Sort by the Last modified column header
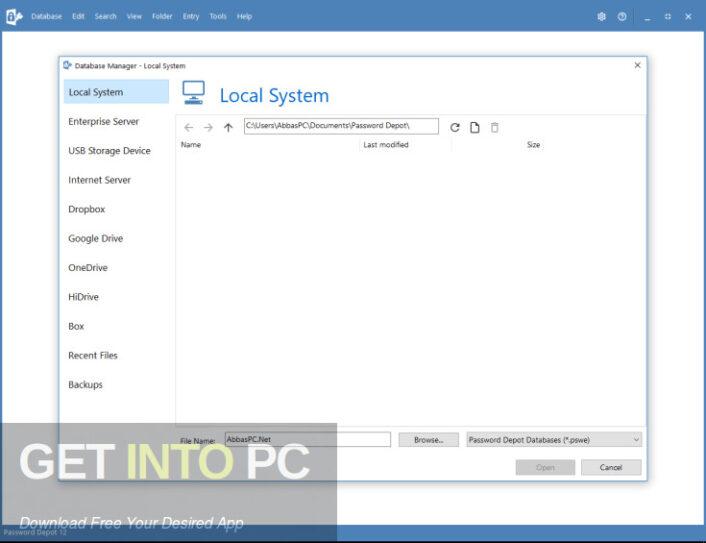The image size is (706, 543). coord(386,145)
